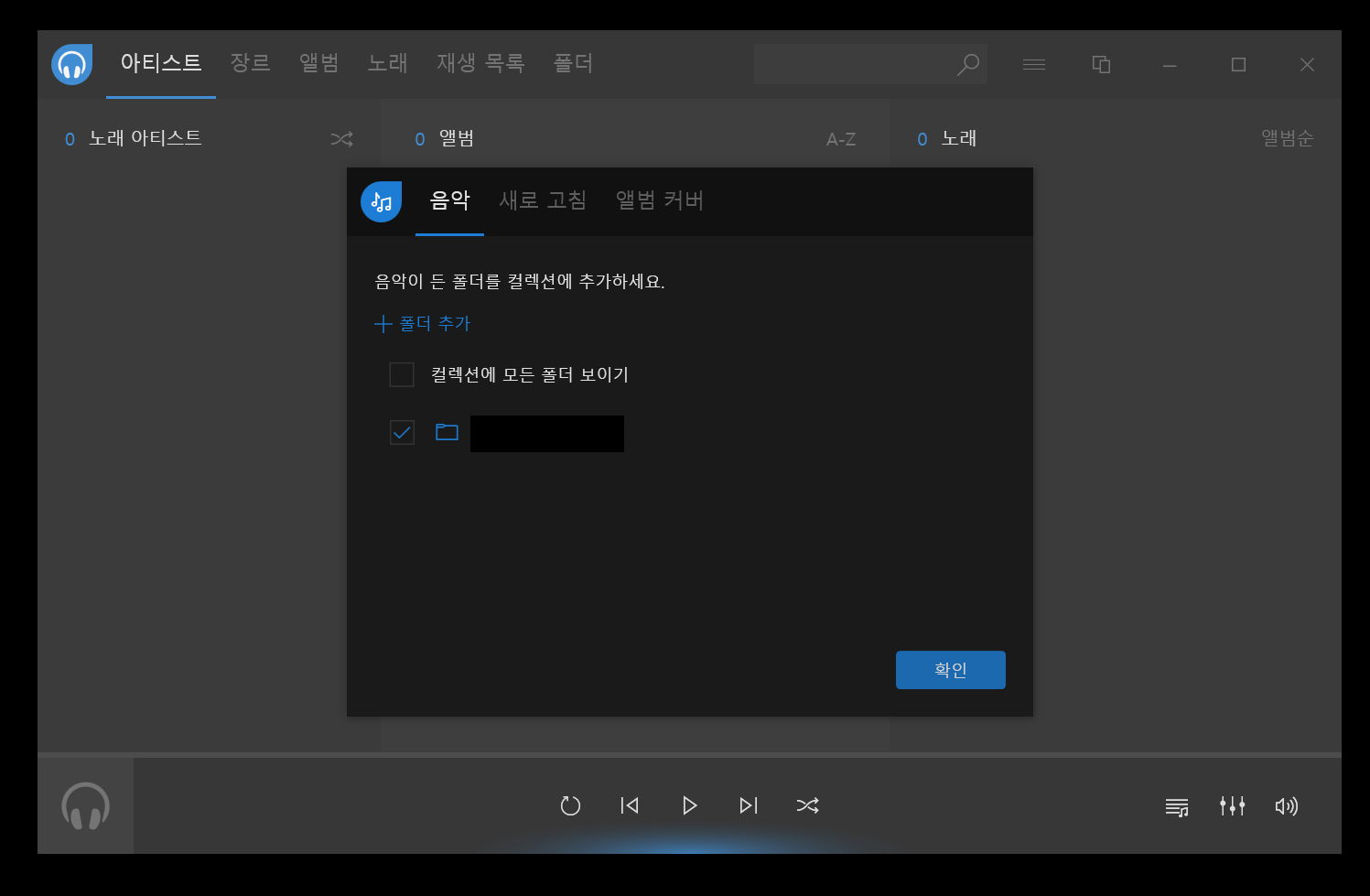Select the 새로 고침 dialog tab
The height and width of the screenshot is (896, 1370).
543,200
